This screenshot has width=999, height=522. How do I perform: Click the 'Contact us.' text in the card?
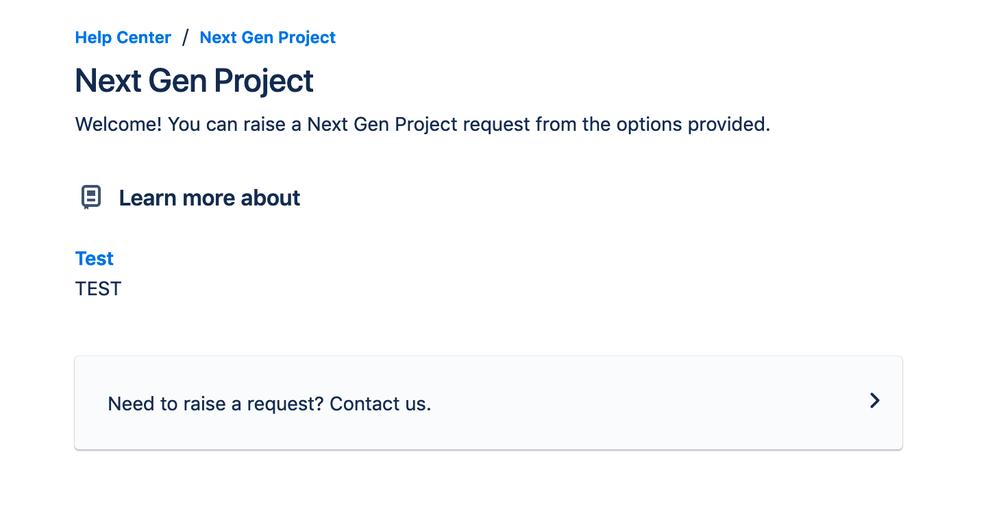pos(380,405)
